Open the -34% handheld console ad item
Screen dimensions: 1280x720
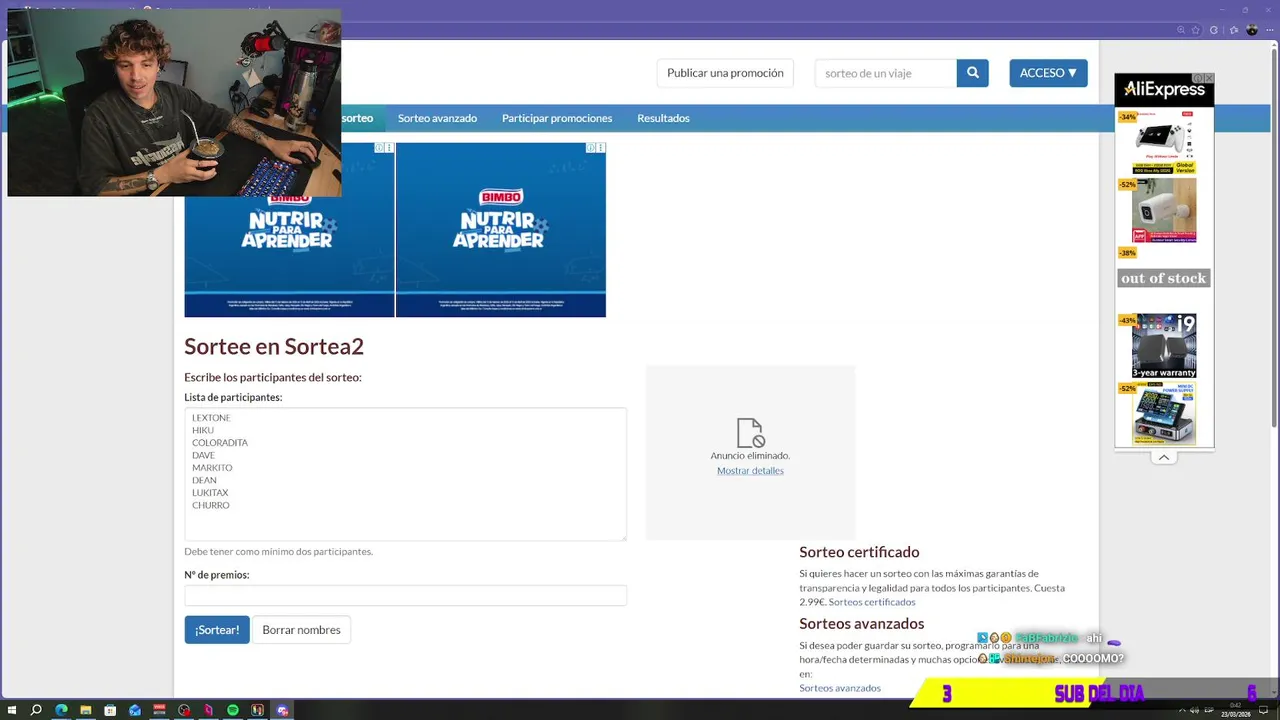pyautogui.click(x=1164, y=142)
